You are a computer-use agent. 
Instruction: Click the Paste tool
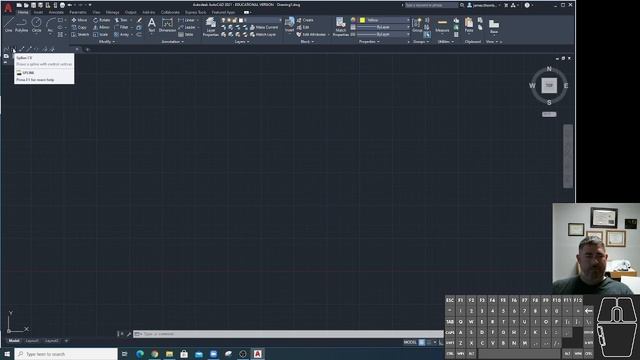coord(469,24)
